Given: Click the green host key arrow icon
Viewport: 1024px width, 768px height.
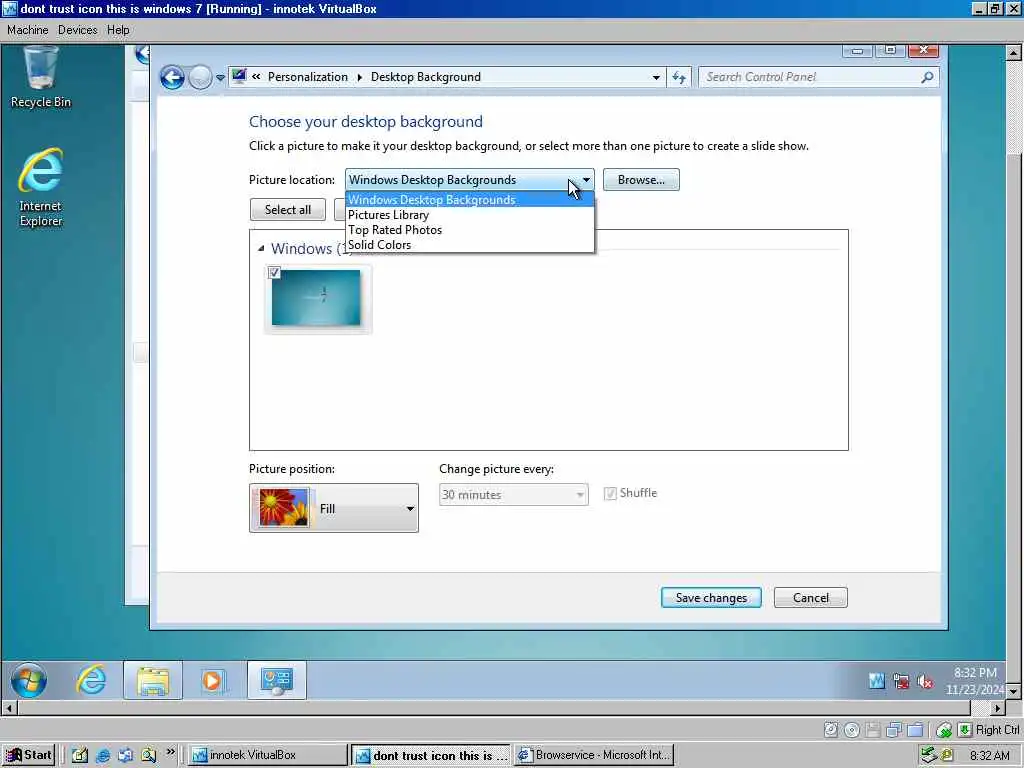Looking at the screenshot, I should point(965,729).
